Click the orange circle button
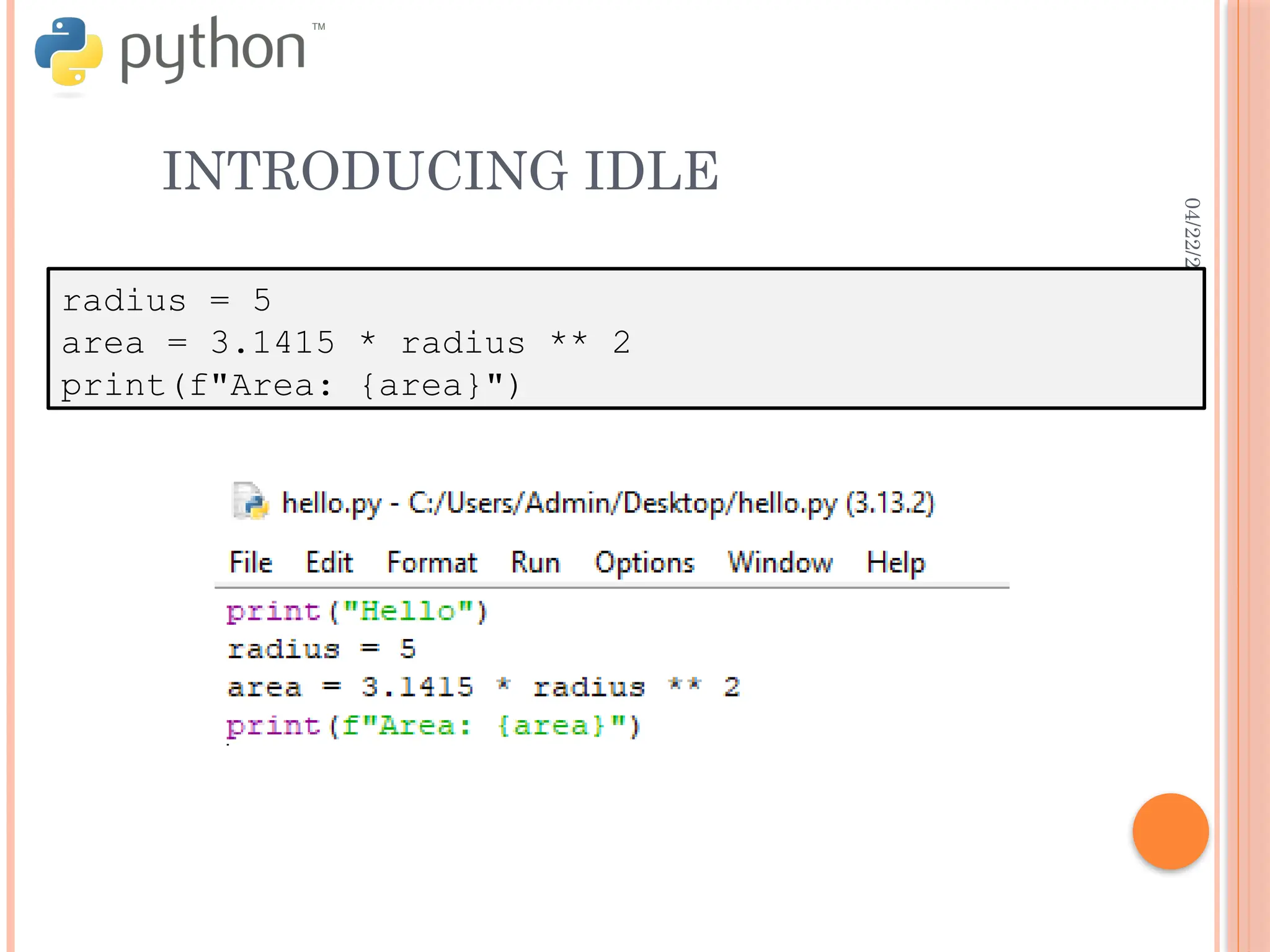The height and width of the screenshot is (952, 1270). coord(1170,831)
